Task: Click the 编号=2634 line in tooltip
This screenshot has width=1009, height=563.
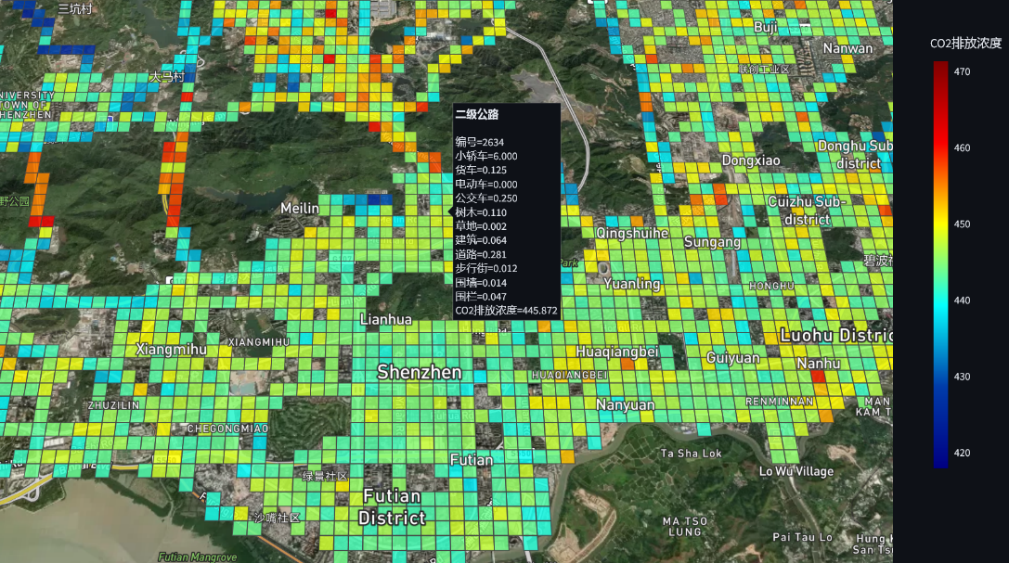Action: click(479, 142)
